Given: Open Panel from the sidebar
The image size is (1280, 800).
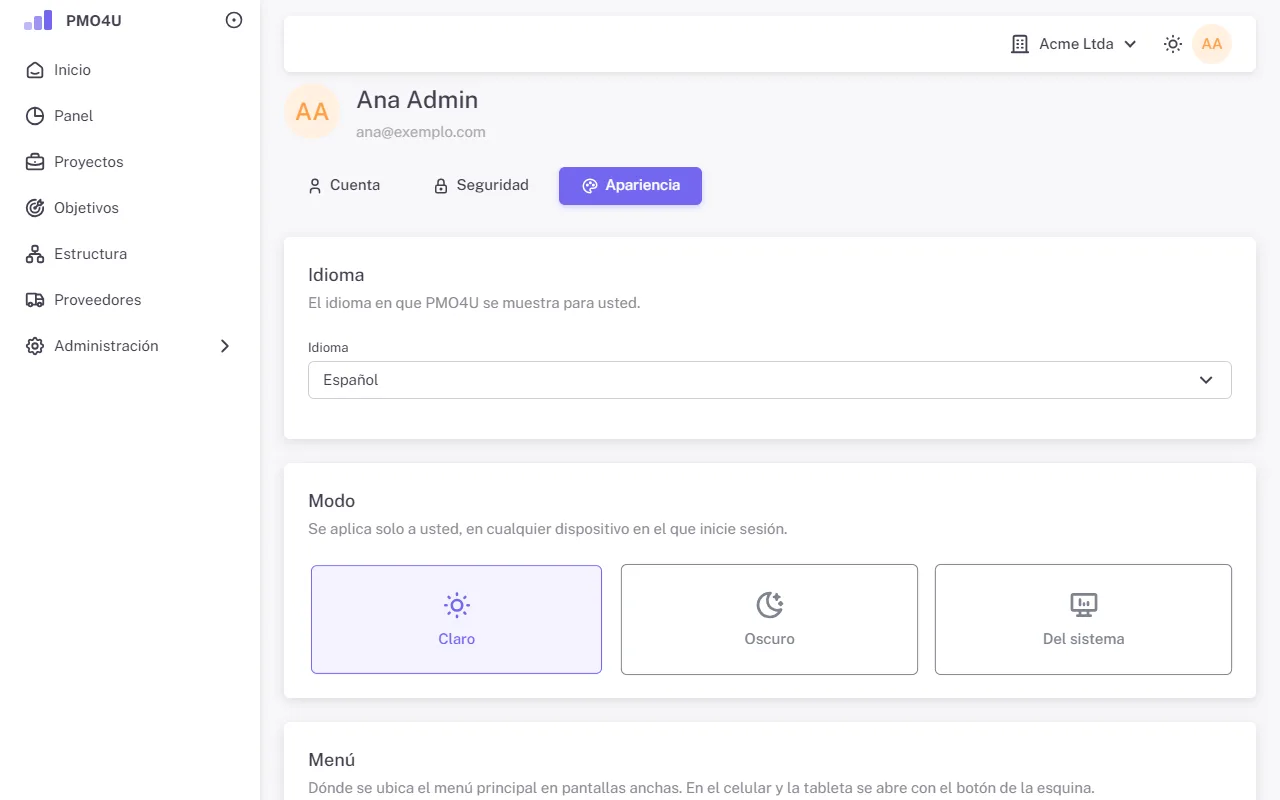Looking at the screenshot, I should (x=130, y=116).
